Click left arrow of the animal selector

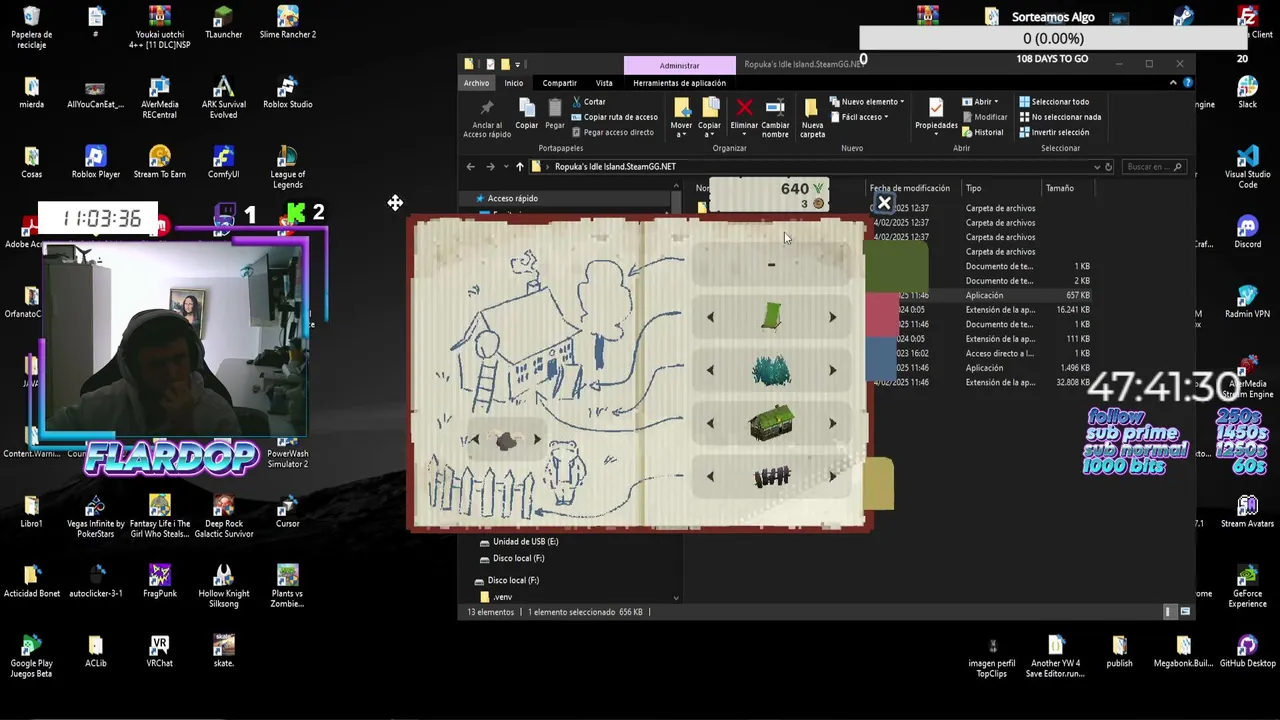tap(475, 440)
